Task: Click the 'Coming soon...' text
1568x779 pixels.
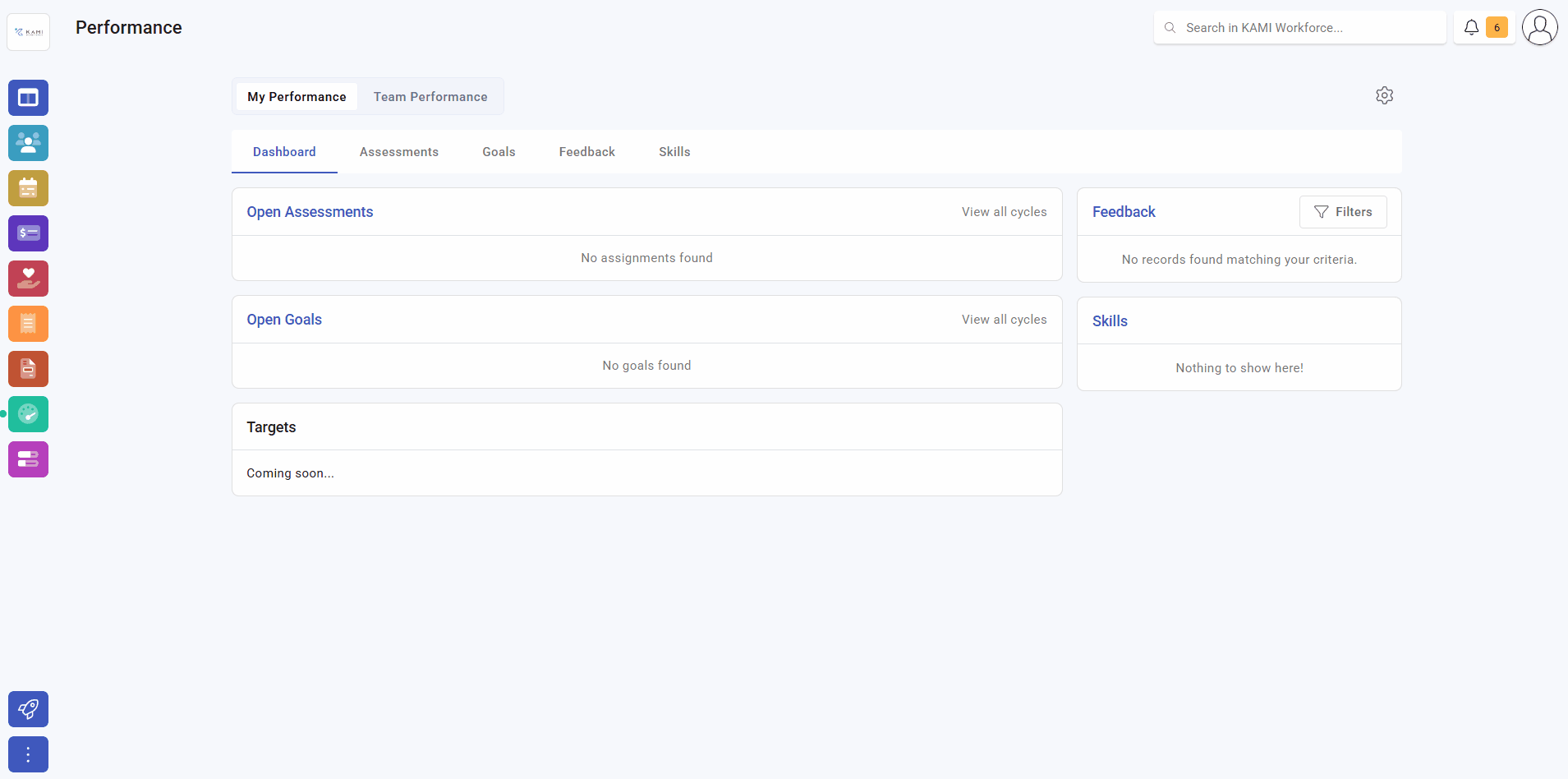Action: pyautogui.click(x=290, y=473)
